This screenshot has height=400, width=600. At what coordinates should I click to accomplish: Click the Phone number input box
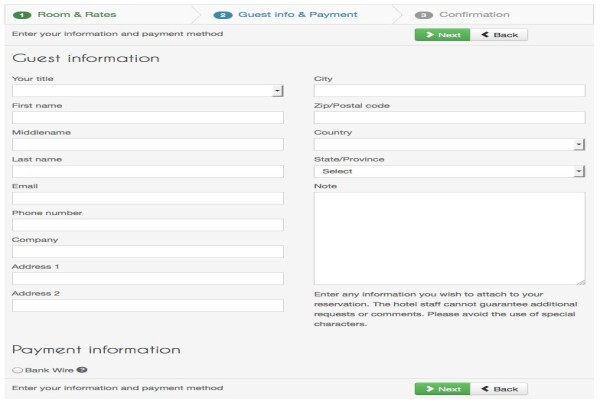click(x=148, y=225)
